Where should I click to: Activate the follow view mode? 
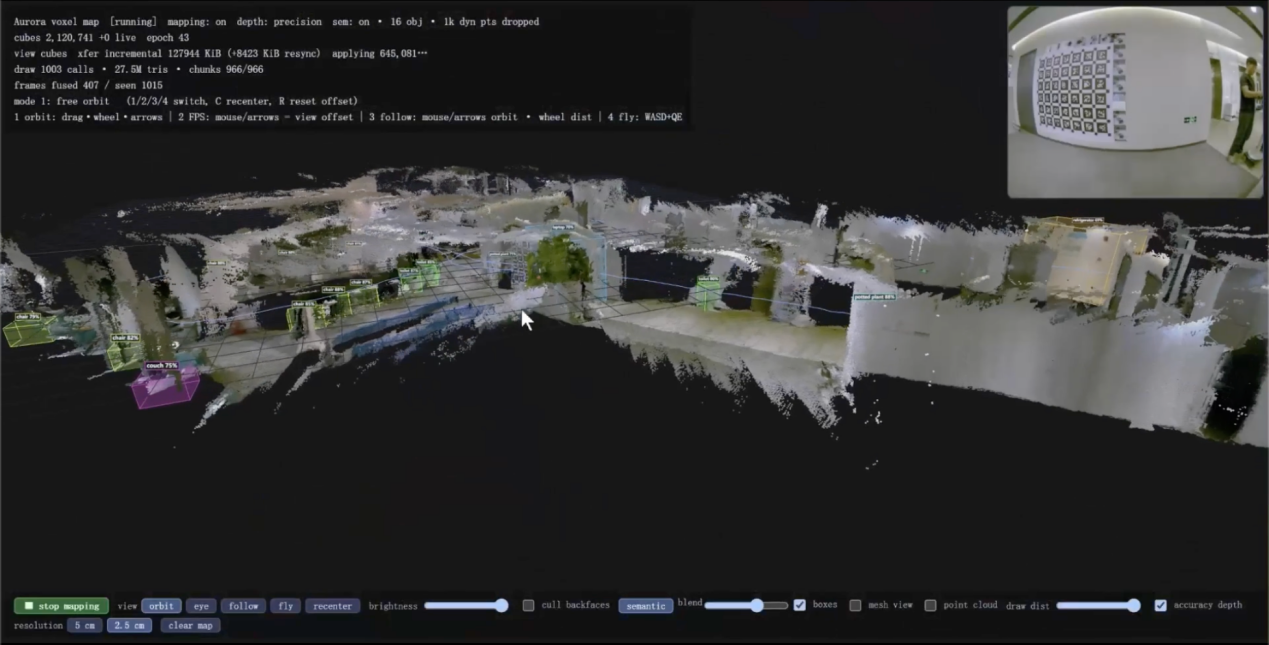click(243, 606)
